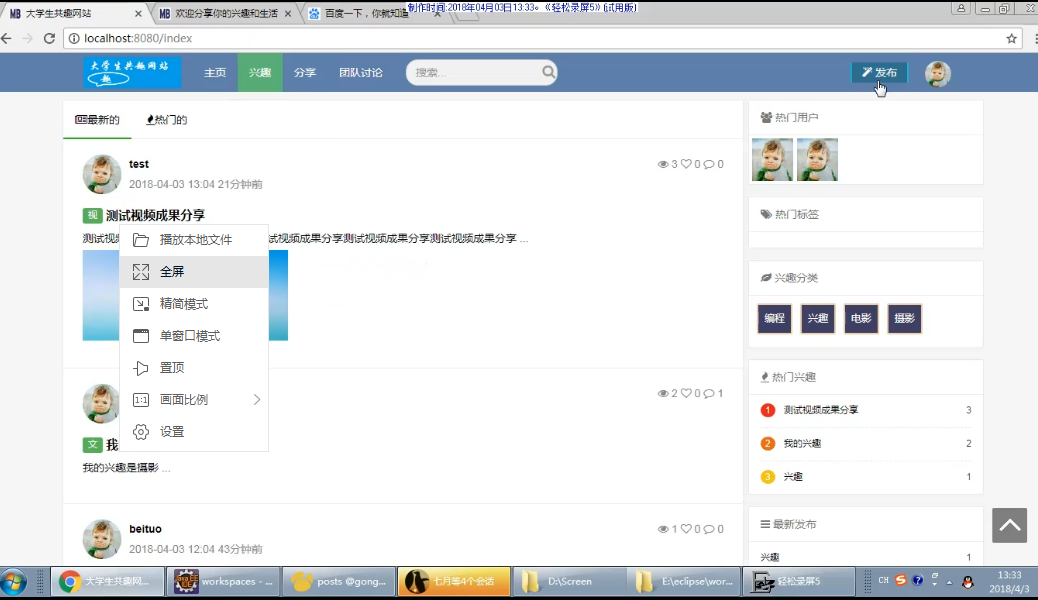Image resolution: width=1038 pixels, height=600 pixels.
Task: Open user avatar in the navbar
Action: 937,74
